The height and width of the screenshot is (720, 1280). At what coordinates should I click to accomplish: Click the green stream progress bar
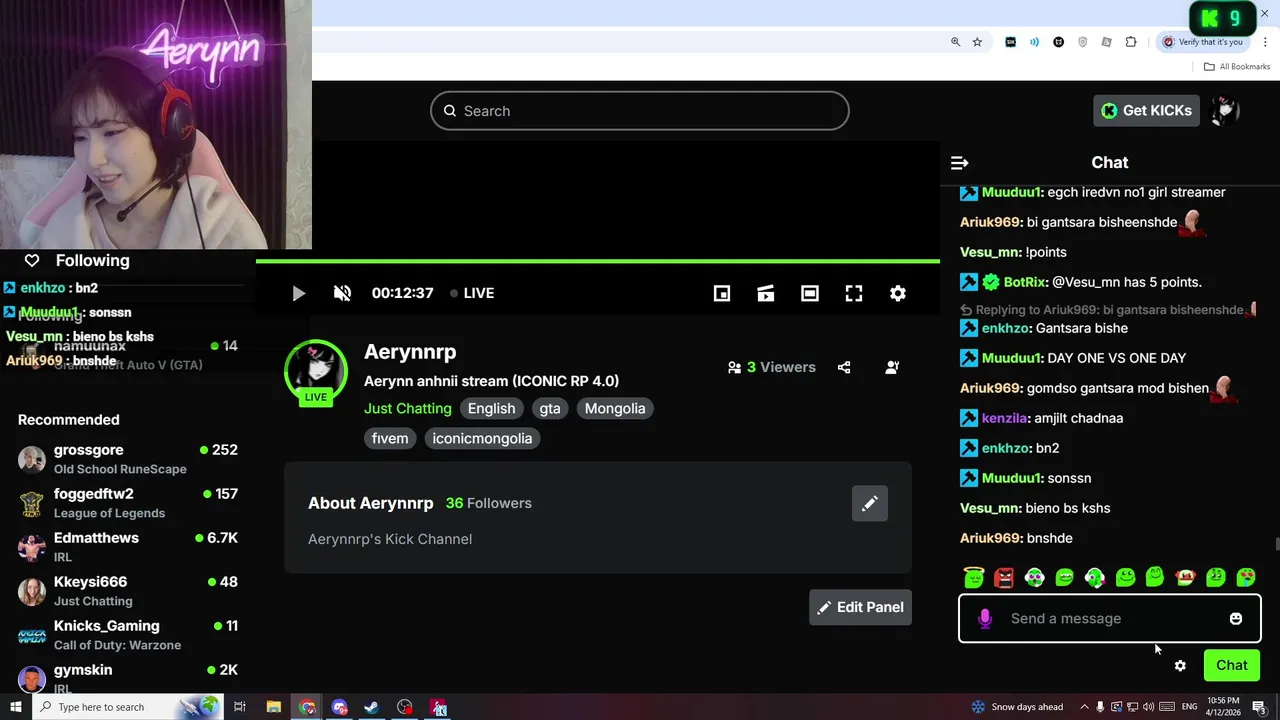click(598, 262)
